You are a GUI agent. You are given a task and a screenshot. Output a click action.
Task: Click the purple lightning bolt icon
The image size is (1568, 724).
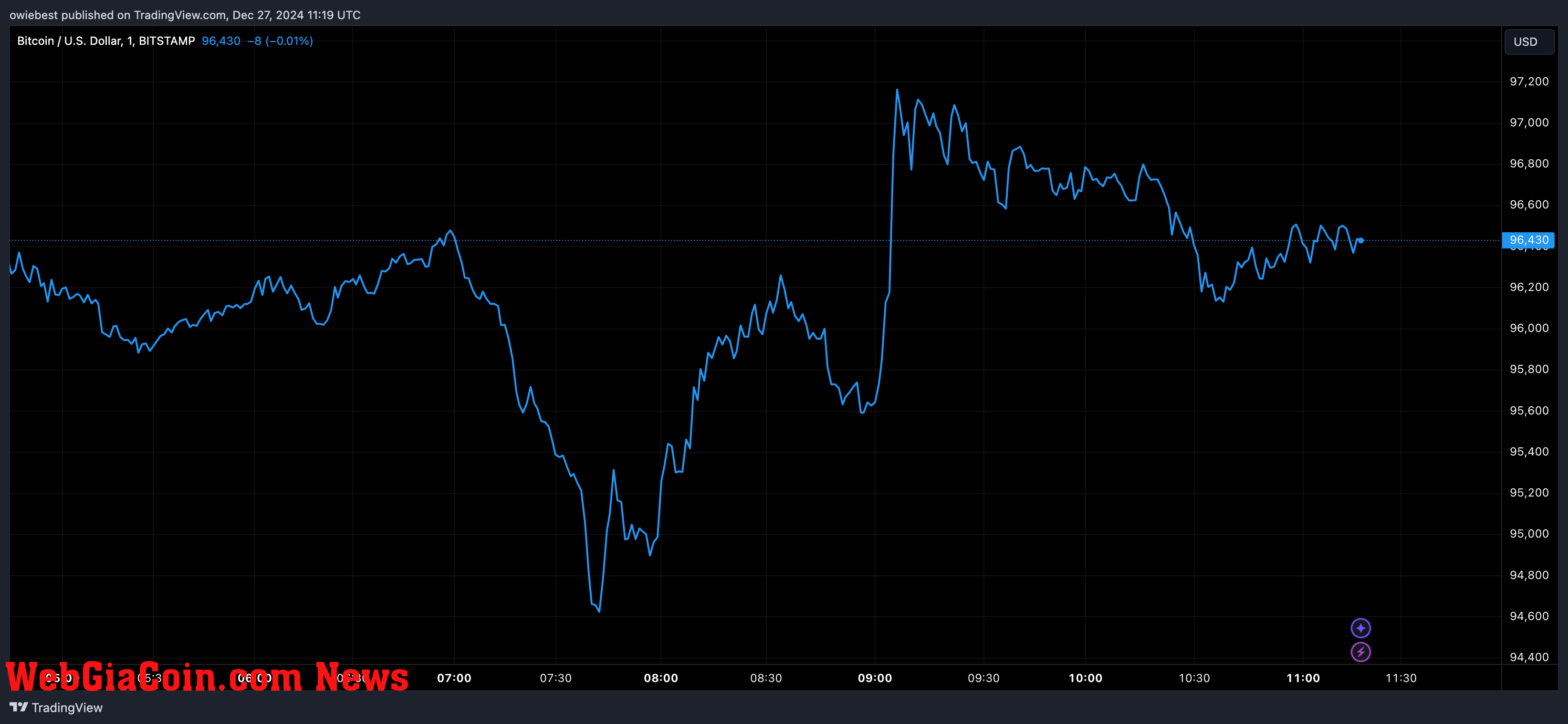coord(1360,652)
